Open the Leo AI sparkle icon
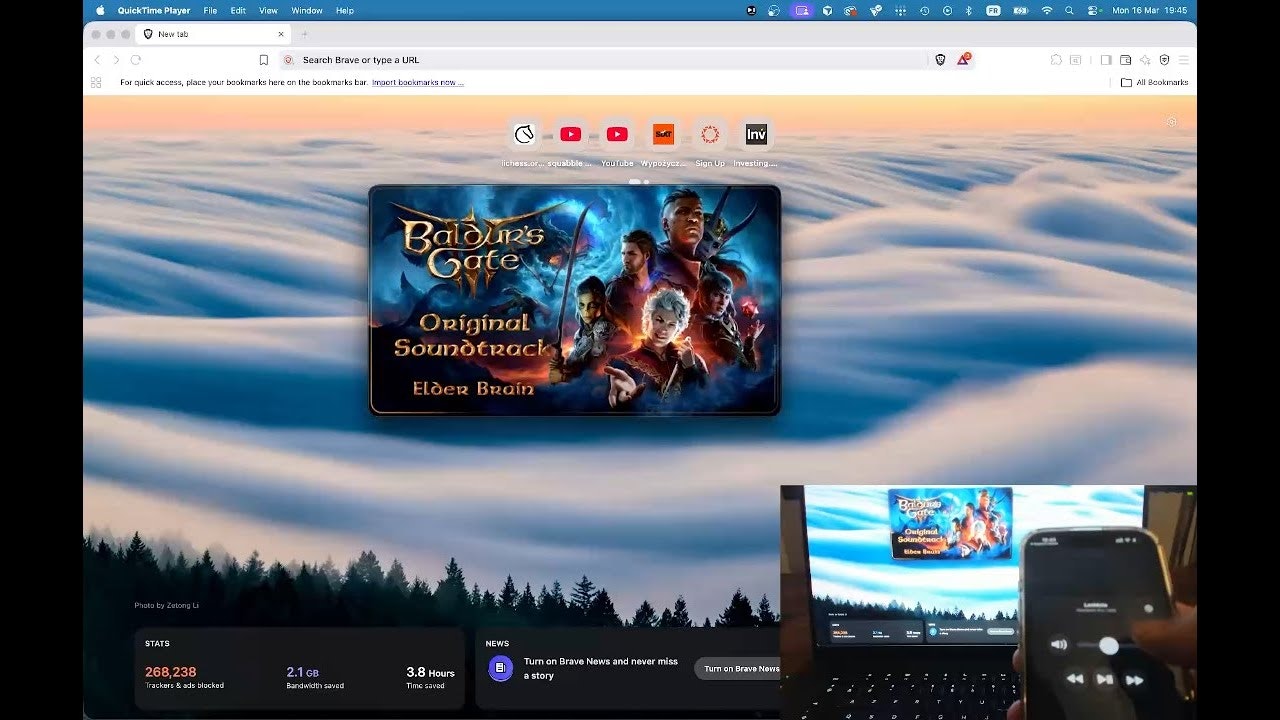Screen dimensions: 1280x720 click(x=1145, y=60)
